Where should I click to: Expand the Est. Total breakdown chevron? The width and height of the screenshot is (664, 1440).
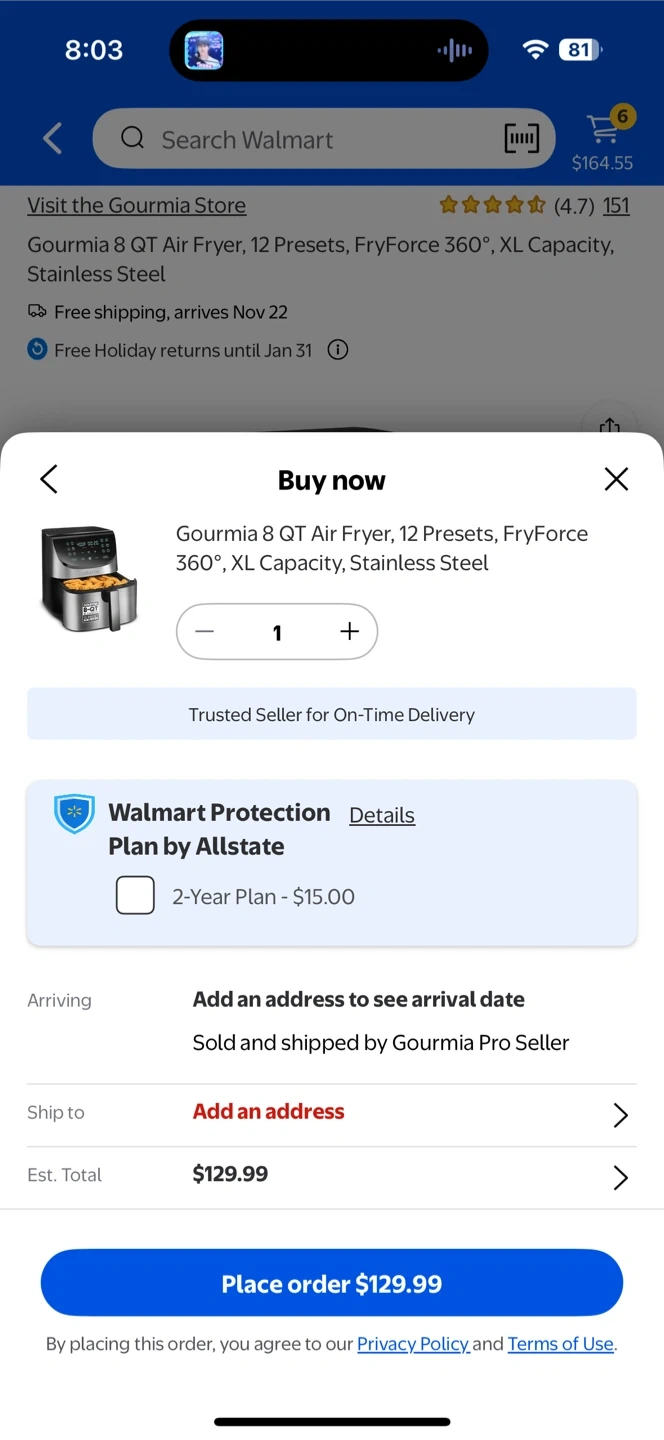coord(620,1177)
